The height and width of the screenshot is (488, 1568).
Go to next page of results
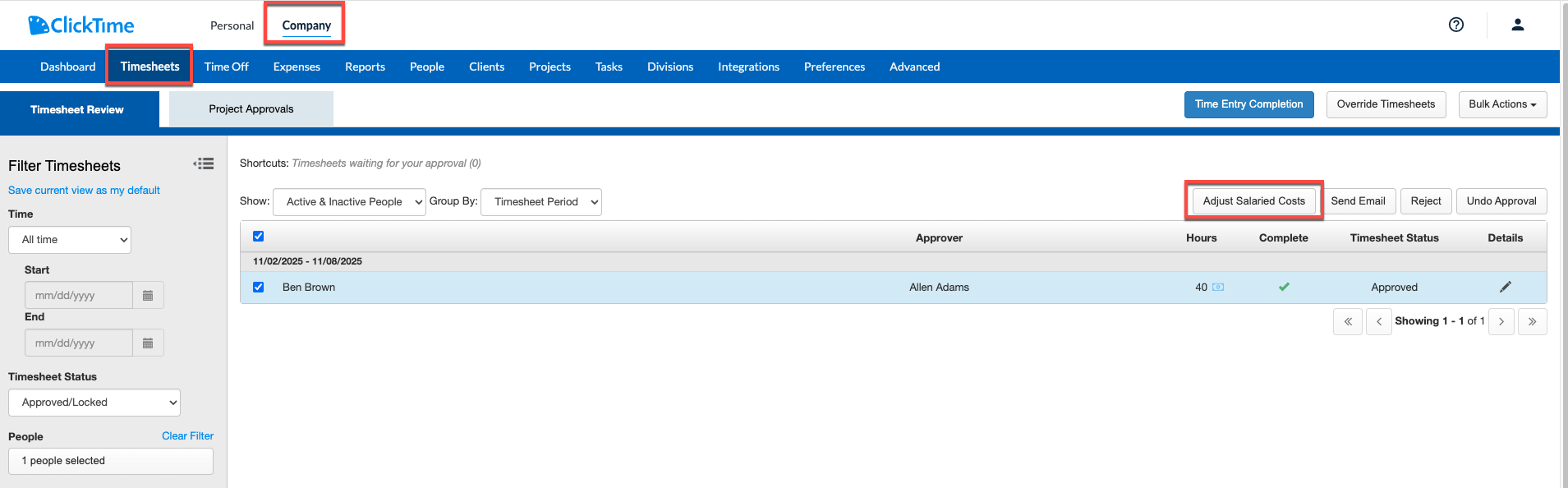(1501, 321)
